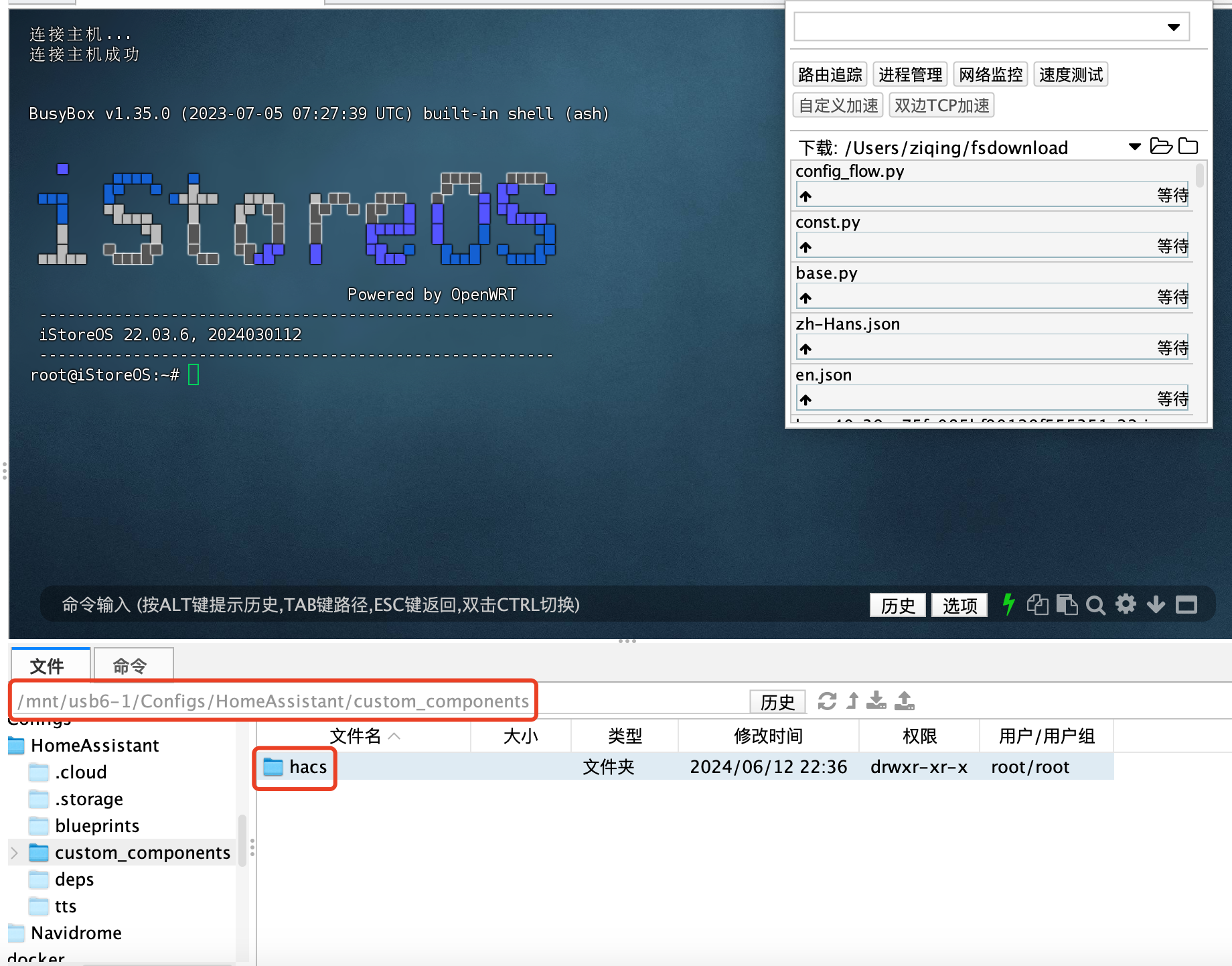Image resolution: width=1232 pixels, height=966 pixels.
Task: Open command 历史 button in command bar
Action: [x=898, y=606]
